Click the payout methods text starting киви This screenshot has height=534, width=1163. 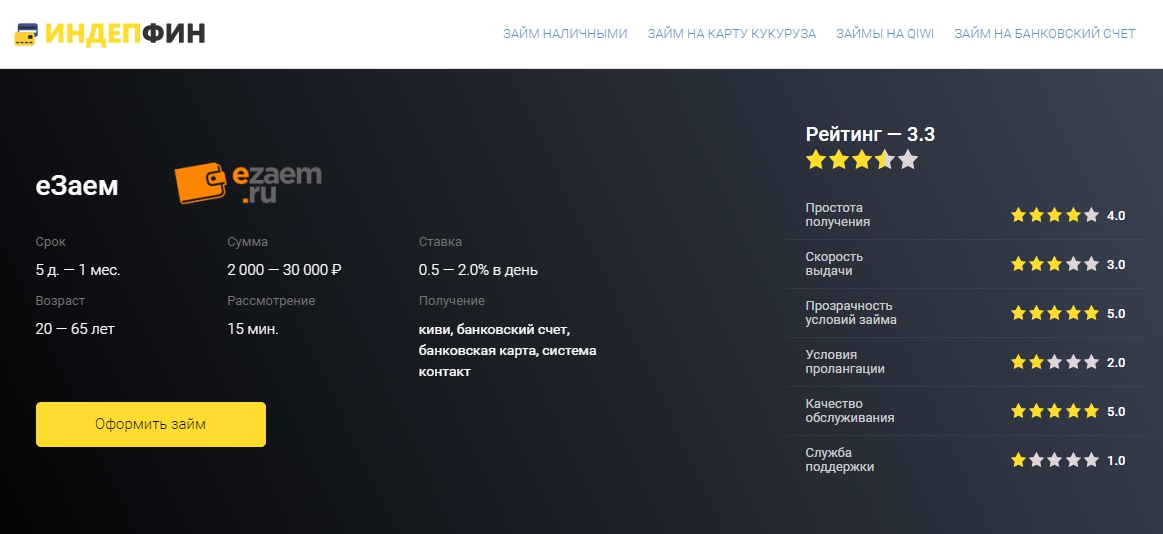pyautogui.click(x=507, y=350)
